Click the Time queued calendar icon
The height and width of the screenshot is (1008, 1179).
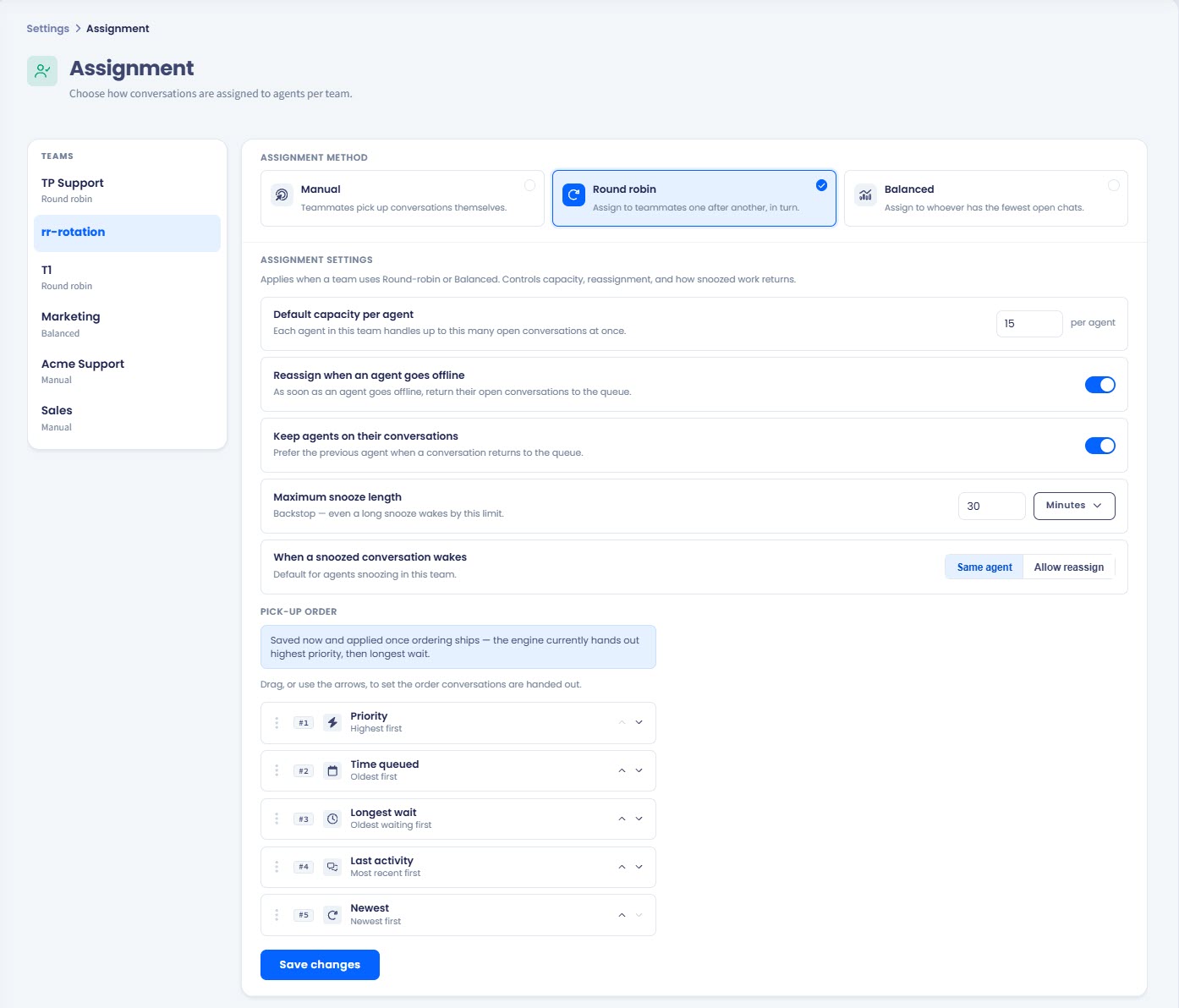pyautogui.click(x=332, y=771)
